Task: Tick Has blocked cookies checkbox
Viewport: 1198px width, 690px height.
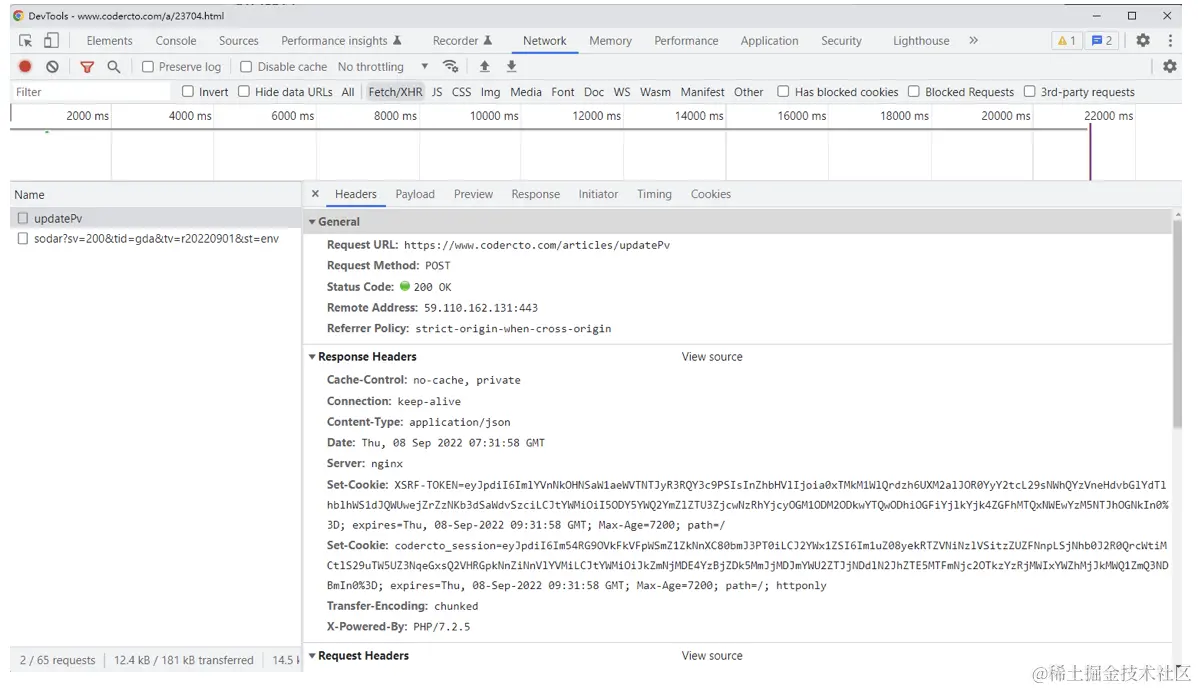Action: click(x=783, y=92)
